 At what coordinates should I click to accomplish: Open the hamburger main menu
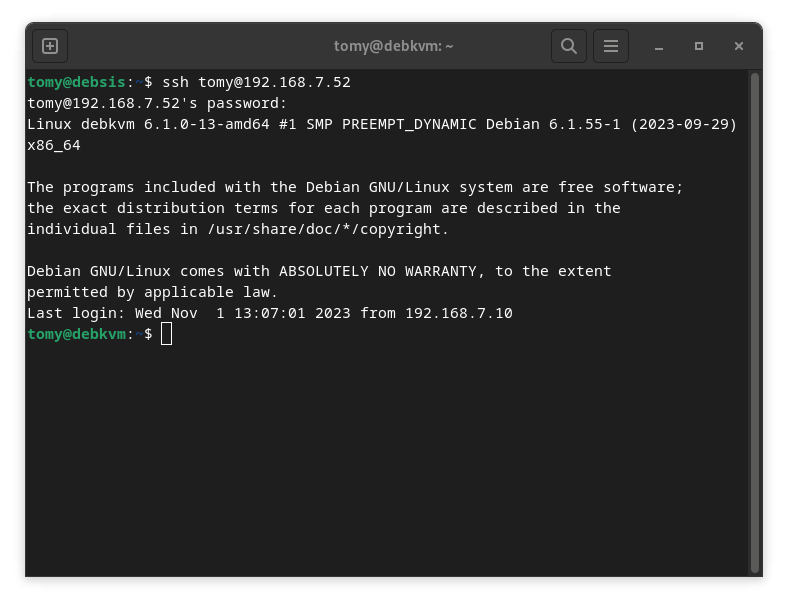coord(610,46)
